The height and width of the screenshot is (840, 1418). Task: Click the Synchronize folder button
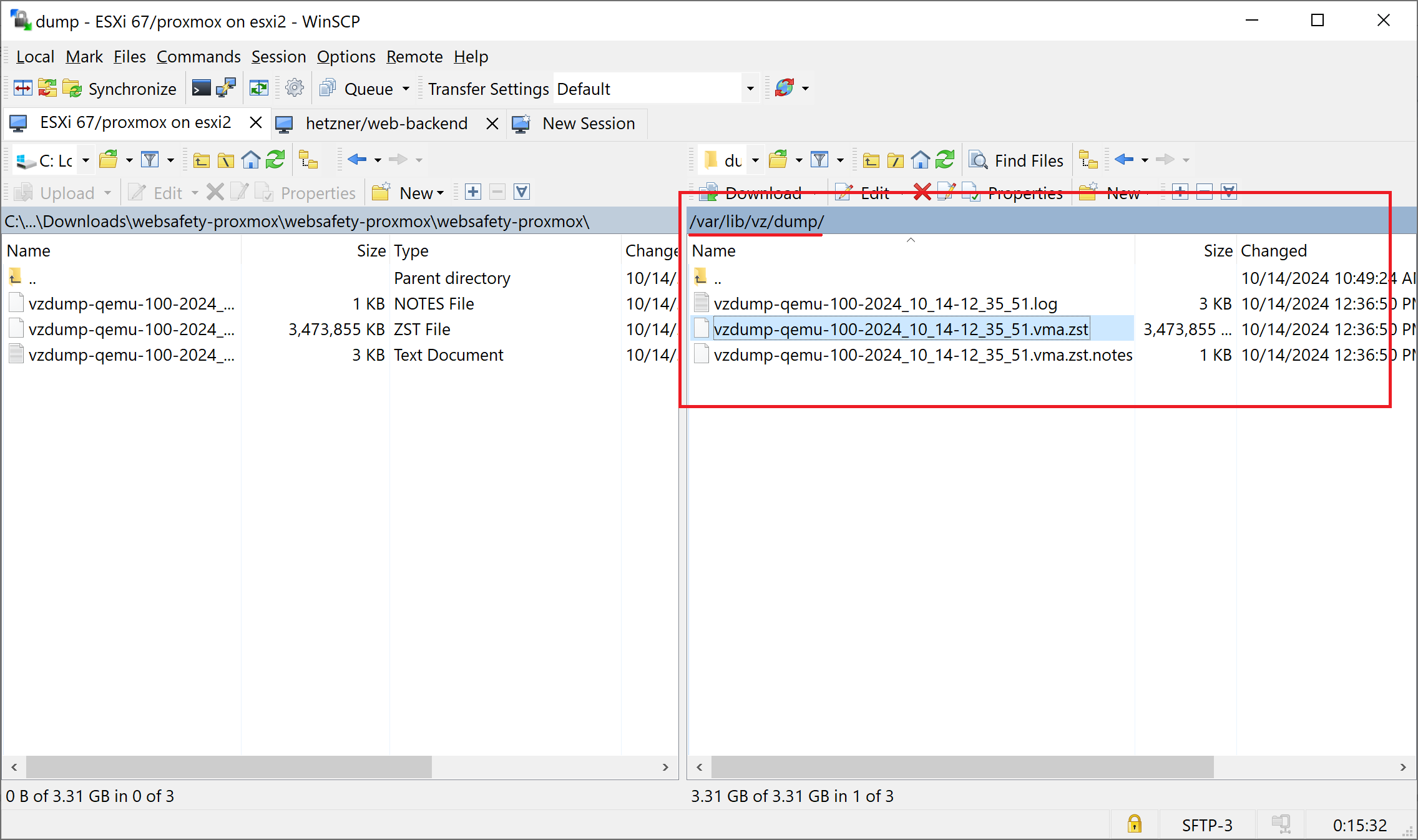120,89
